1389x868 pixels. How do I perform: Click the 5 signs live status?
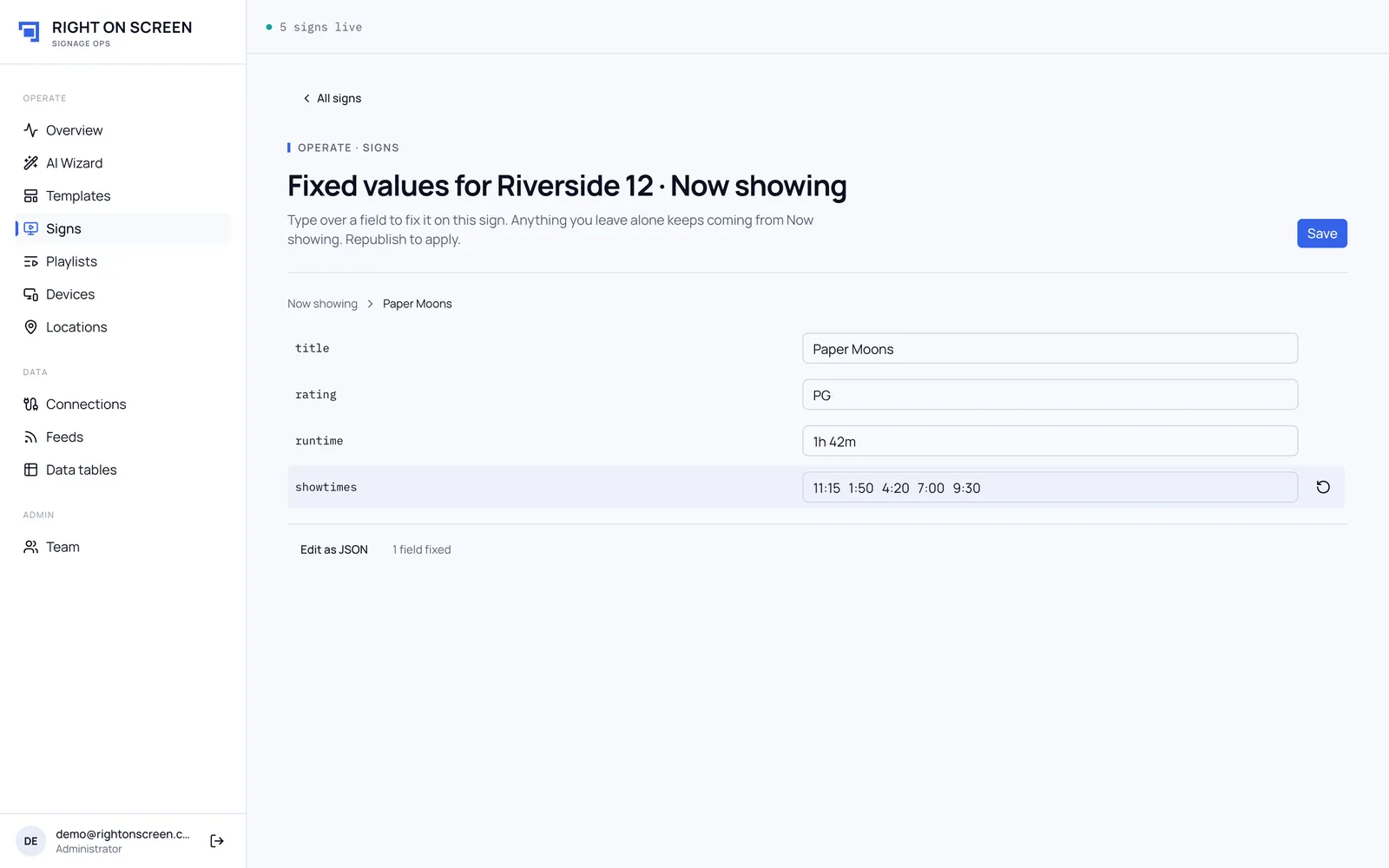click(x=313, y=27)
